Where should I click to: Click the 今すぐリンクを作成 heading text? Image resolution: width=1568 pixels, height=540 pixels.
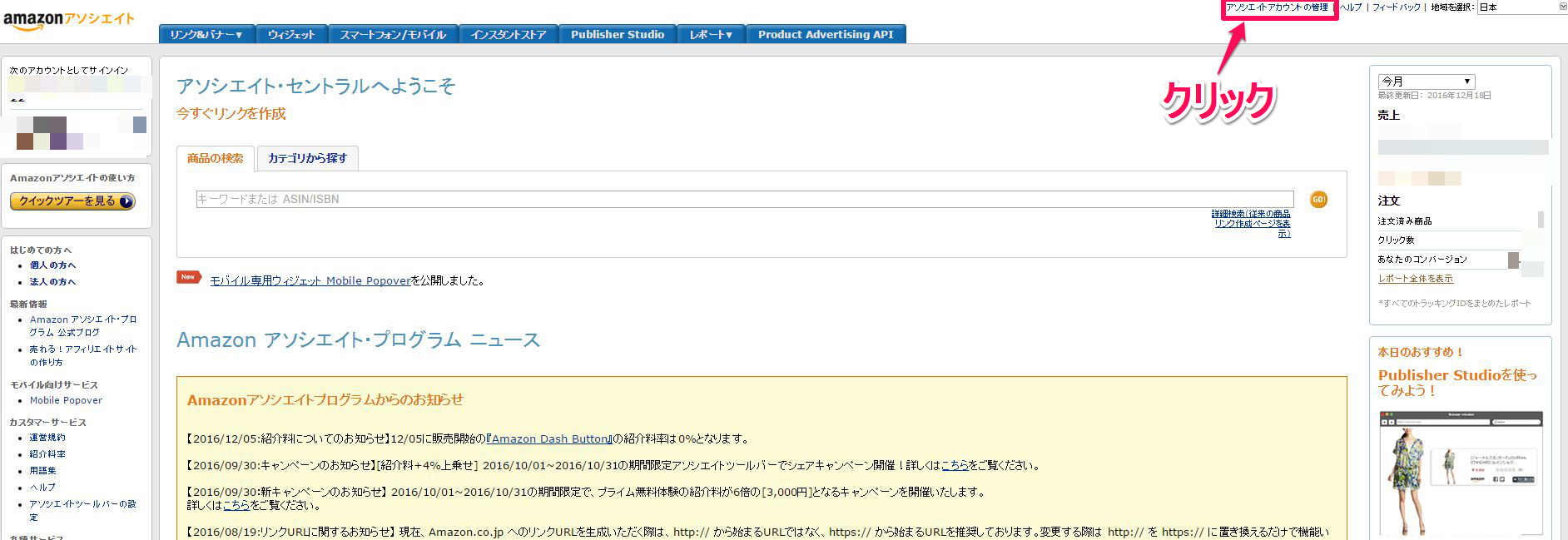pos(231,114)
